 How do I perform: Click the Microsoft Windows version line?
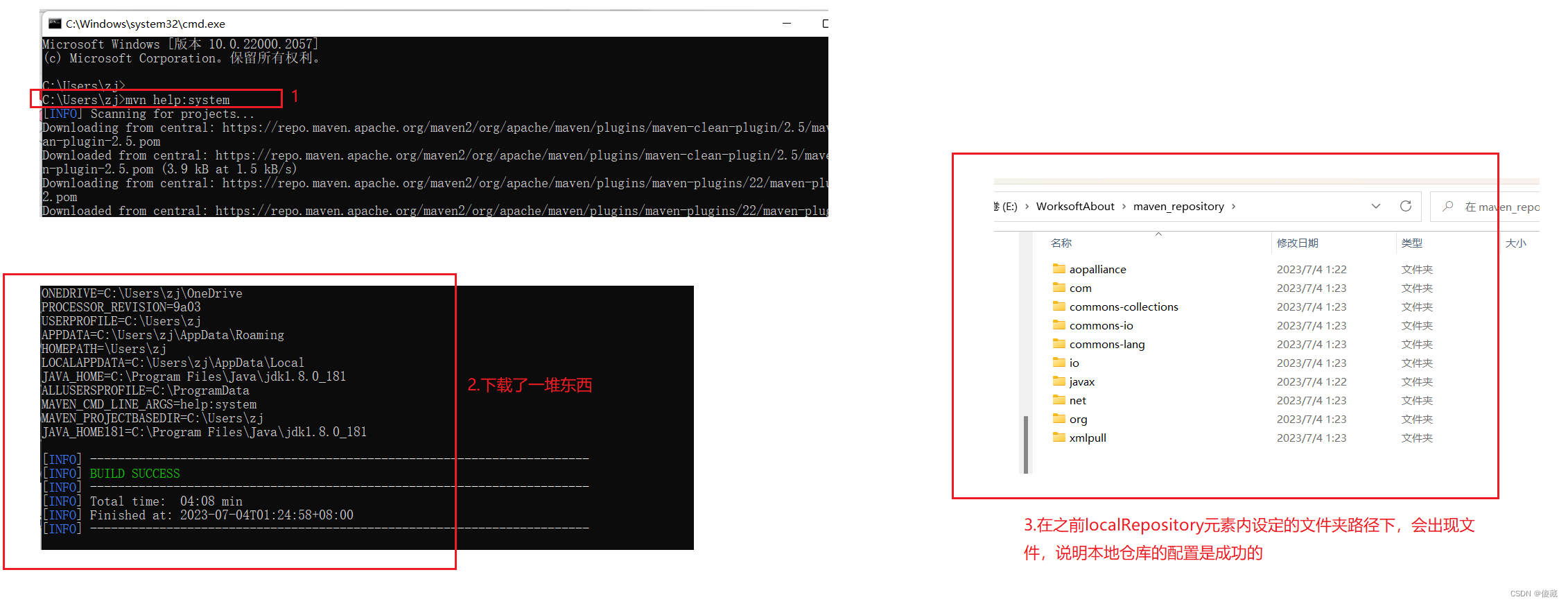(180, 44)
